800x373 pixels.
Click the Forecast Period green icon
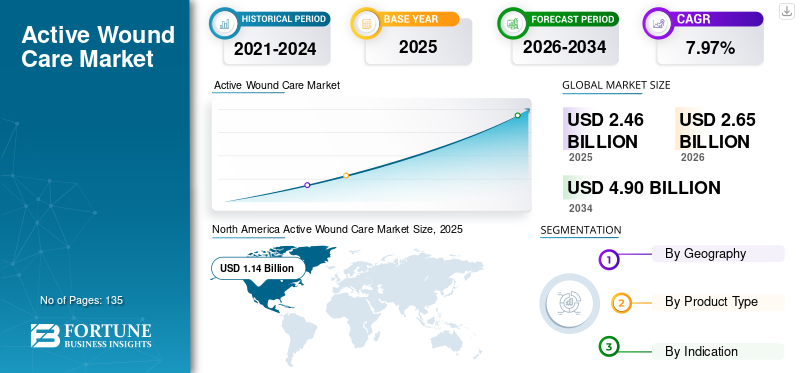pyautogui.click(x=513, y=23)
